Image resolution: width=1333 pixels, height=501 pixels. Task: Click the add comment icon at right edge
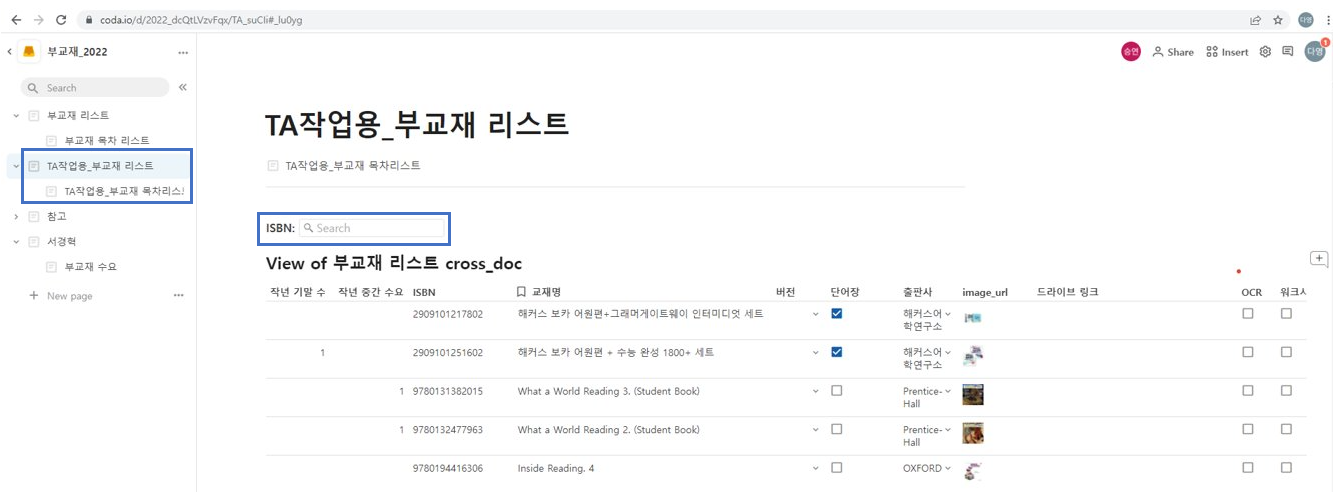[1318, 259]
